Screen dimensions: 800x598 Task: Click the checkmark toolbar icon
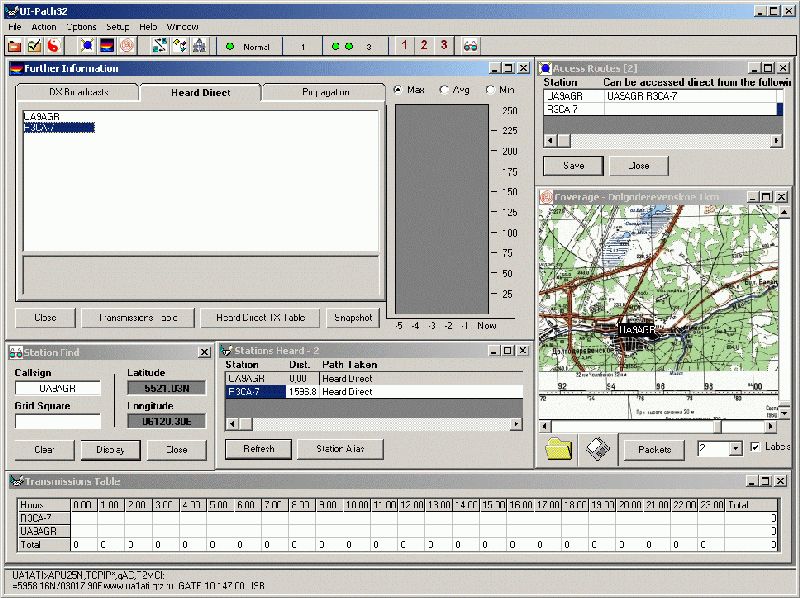(x=34, y=46)
